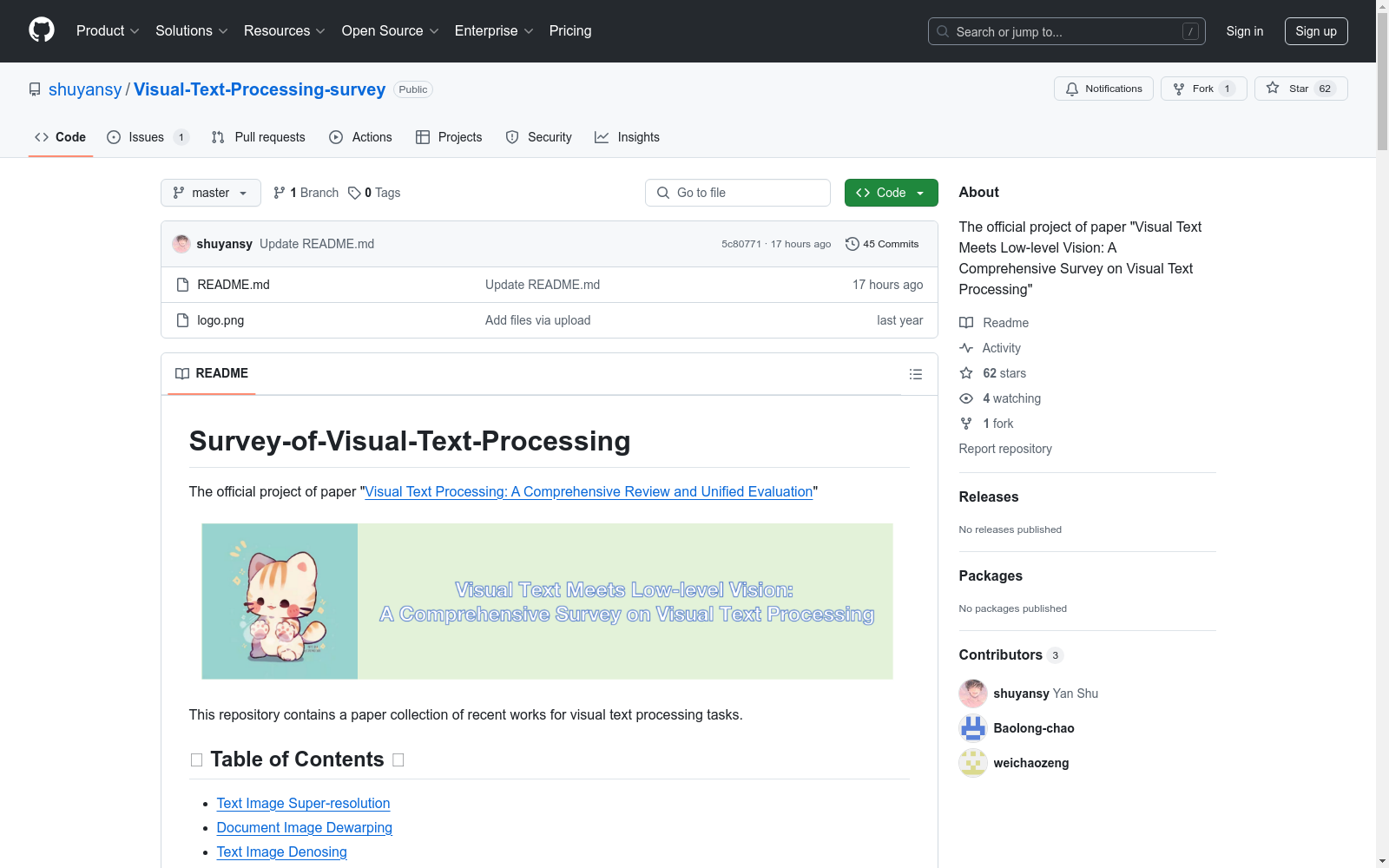Open the README outline icon
This screenshot has height=868, width=1389.
click(x=916, y=374)
